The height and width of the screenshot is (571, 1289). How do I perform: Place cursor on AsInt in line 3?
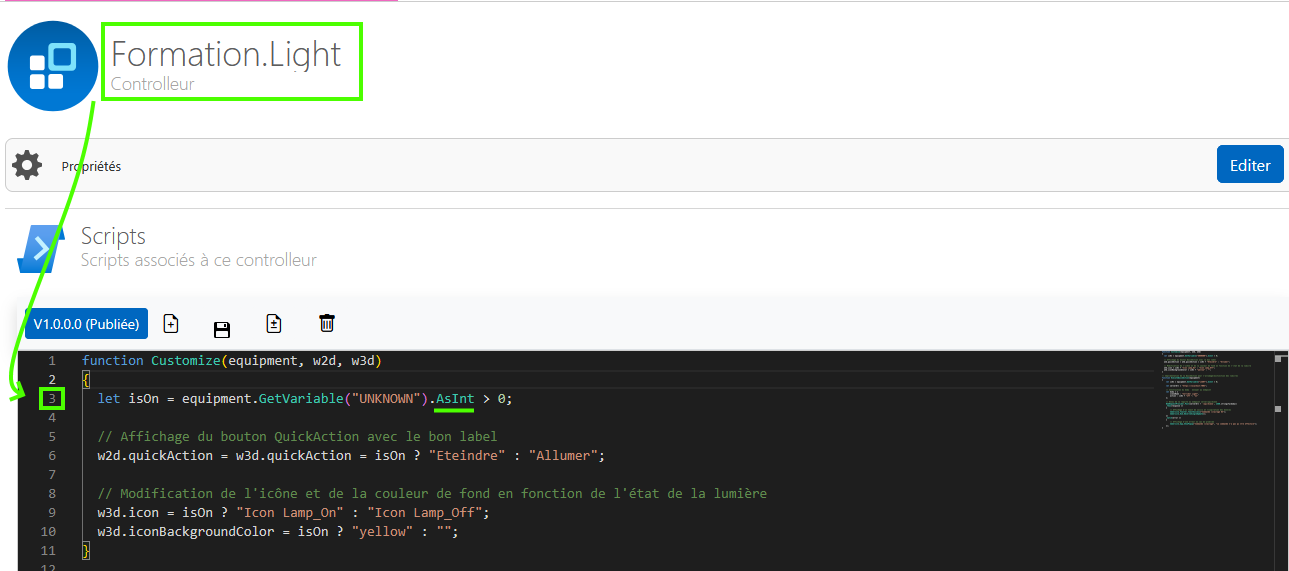coord(455,399)
